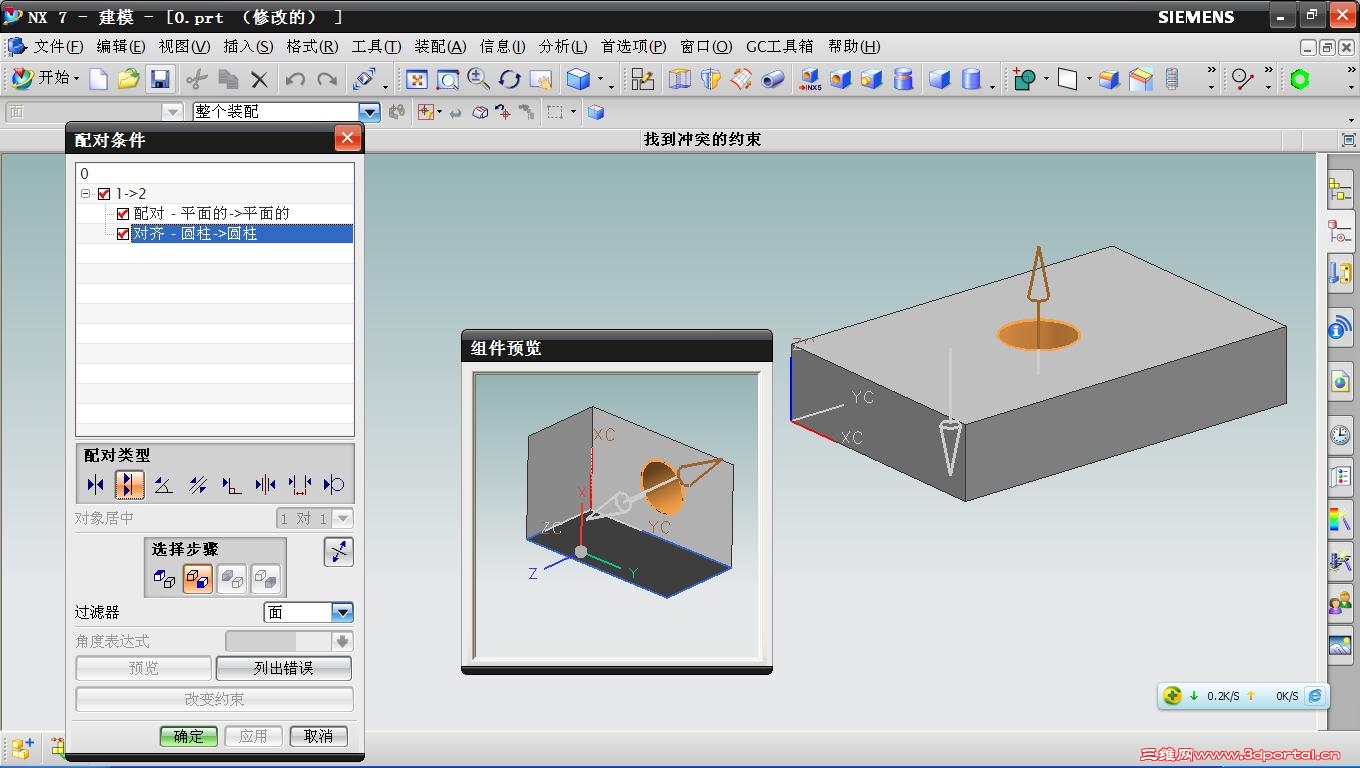This screenshot has width=1360, height=768.
Task: Activate the Rotate view tool
Action: tap(509, 79)
